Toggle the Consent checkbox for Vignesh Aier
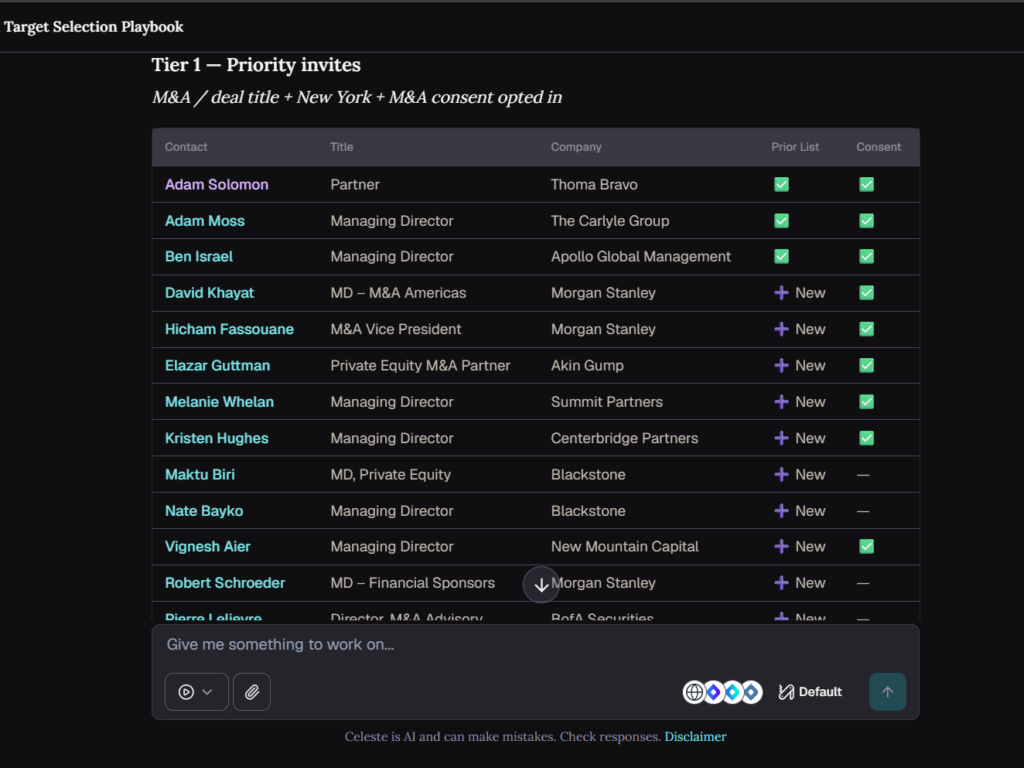 [x=866, y=547]
